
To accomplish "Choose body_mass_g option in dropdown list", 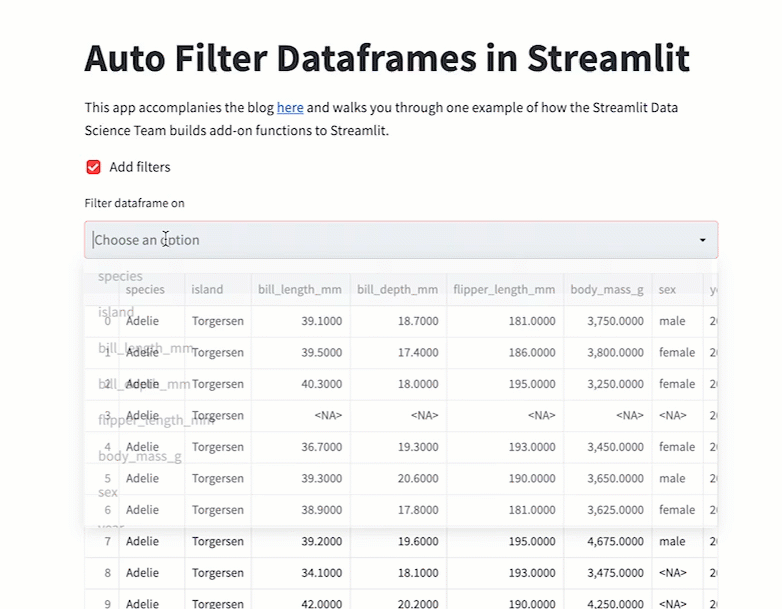I will (x=140, y=456).
